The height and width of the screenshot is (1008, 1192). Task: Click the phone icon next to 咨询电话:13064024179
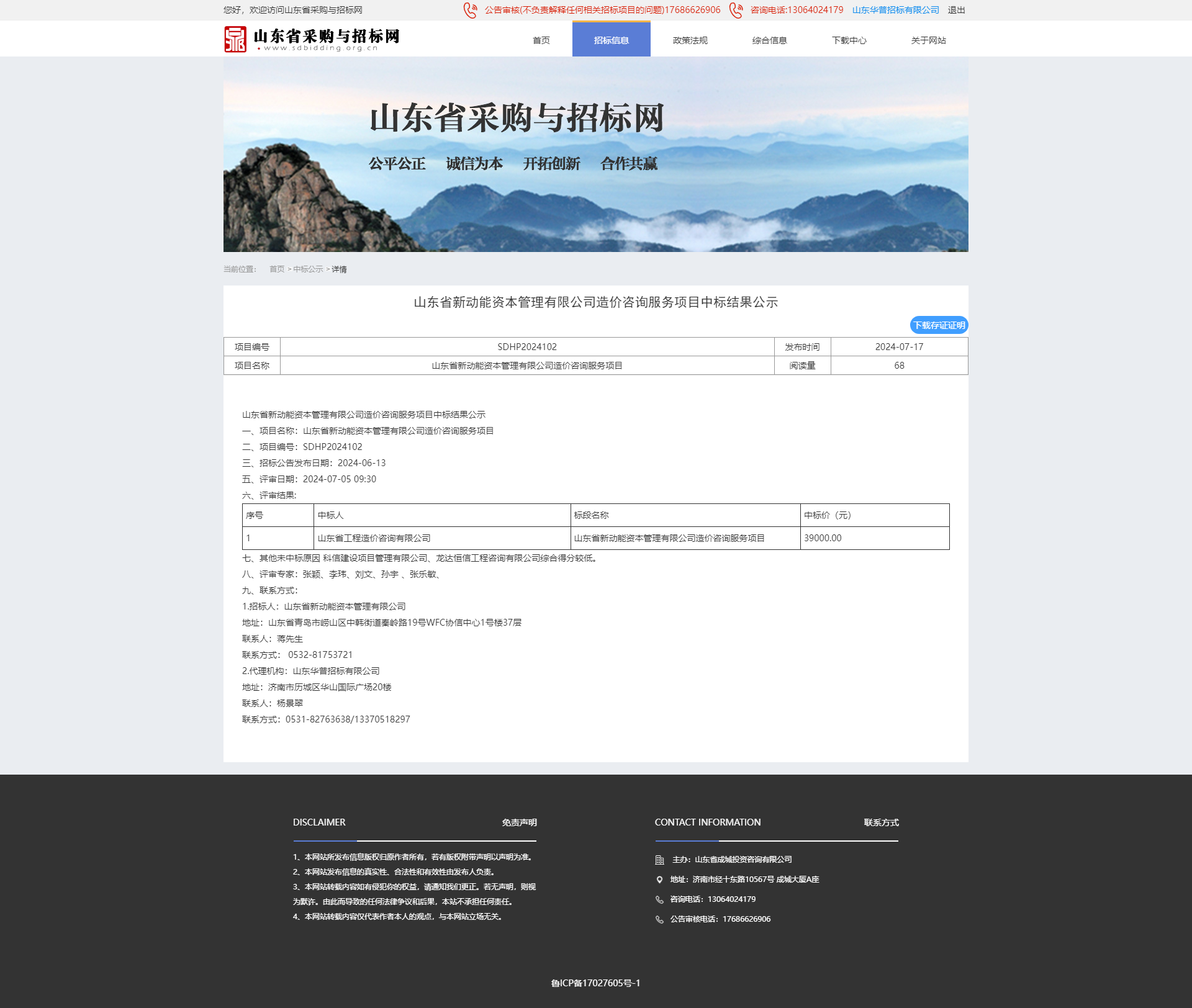[736, 10]
